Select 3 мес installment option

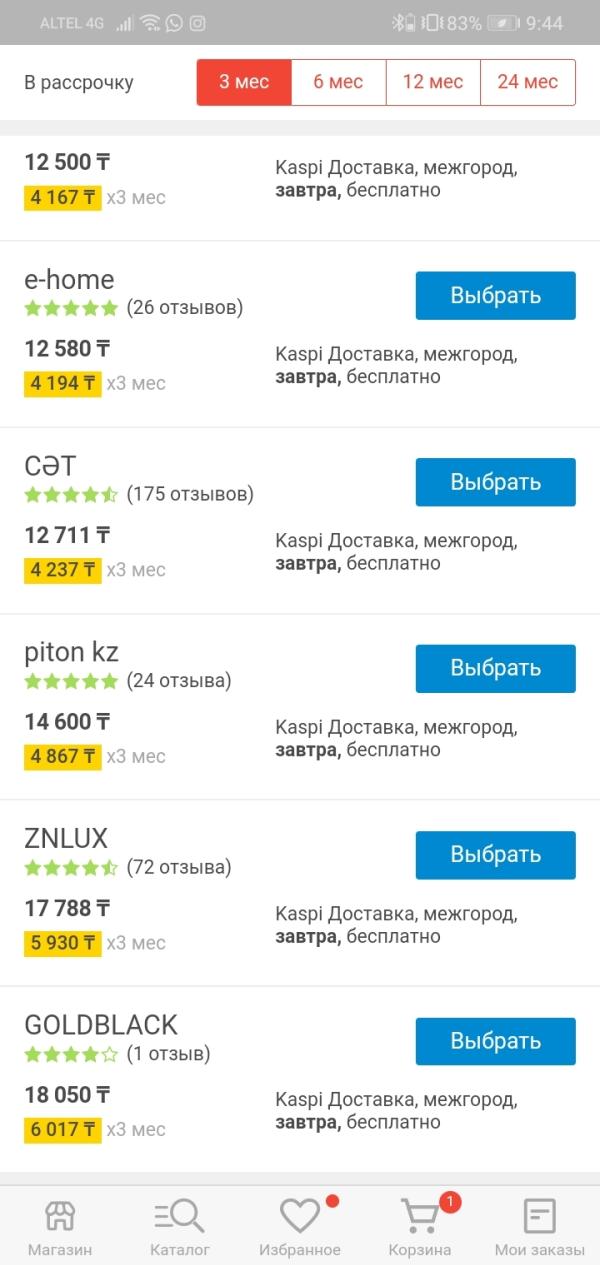[x=244, y=82]
